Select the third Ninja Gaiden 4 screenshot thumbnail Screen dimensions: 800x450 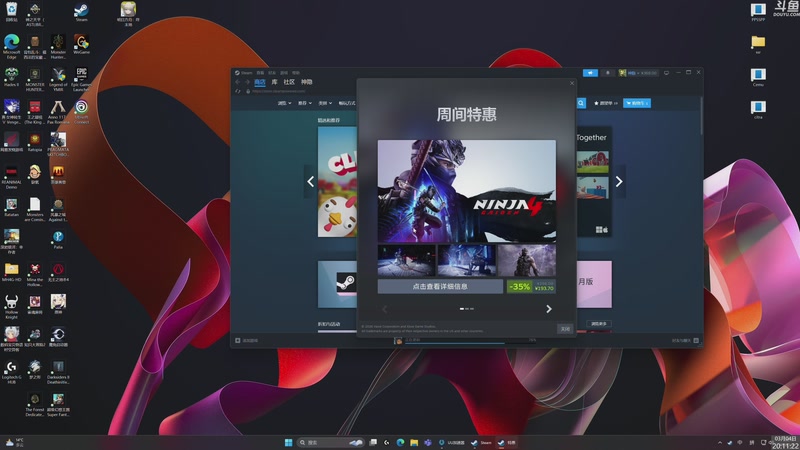(x=527, y=260)
